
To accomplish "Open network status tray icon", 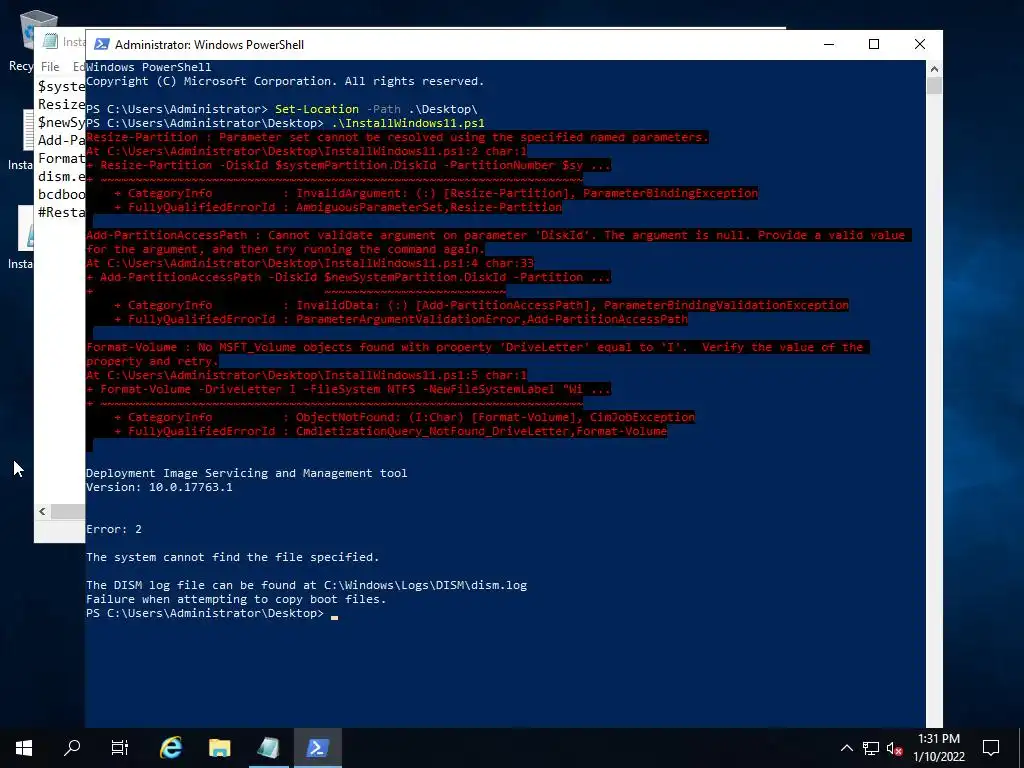I will tap(871, 748).
